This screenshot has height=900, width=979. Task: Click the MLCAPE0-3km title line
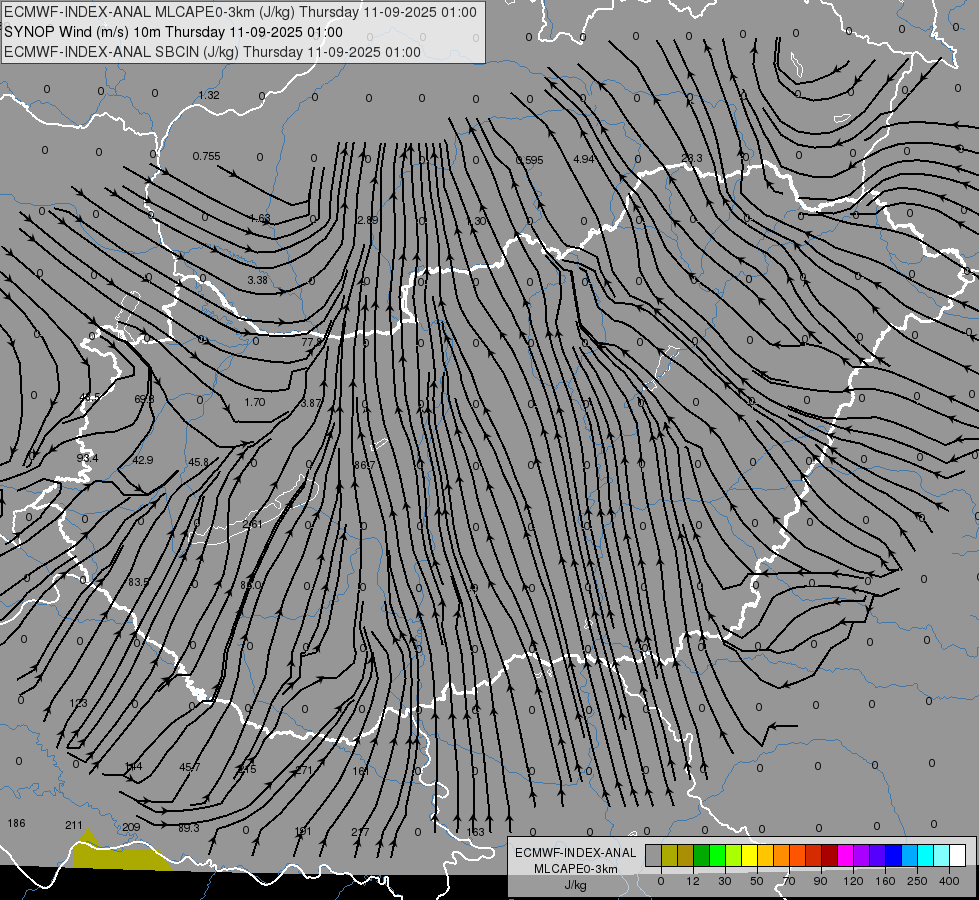point(240,12)
